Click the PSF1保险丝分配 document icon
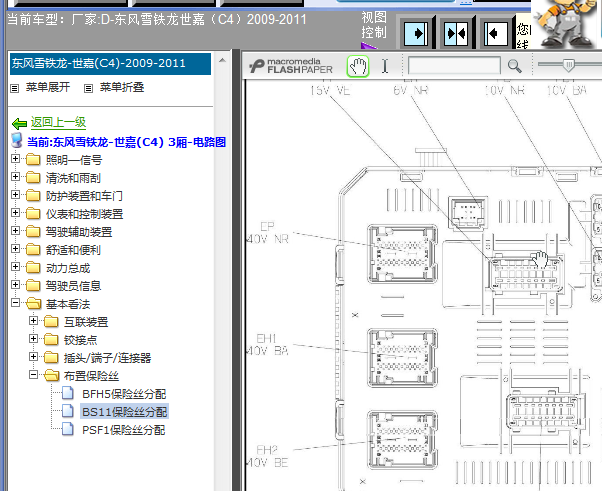This screenshot has width=602, height=491. 68,429
